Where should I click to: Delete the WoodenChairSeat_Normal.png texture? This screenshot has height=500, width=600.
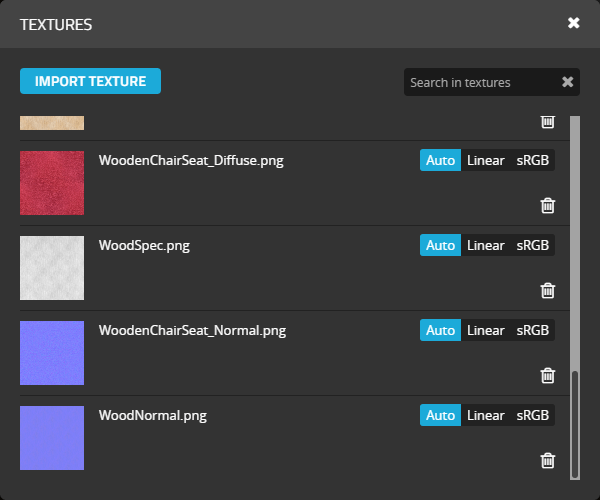pos(547,375)
